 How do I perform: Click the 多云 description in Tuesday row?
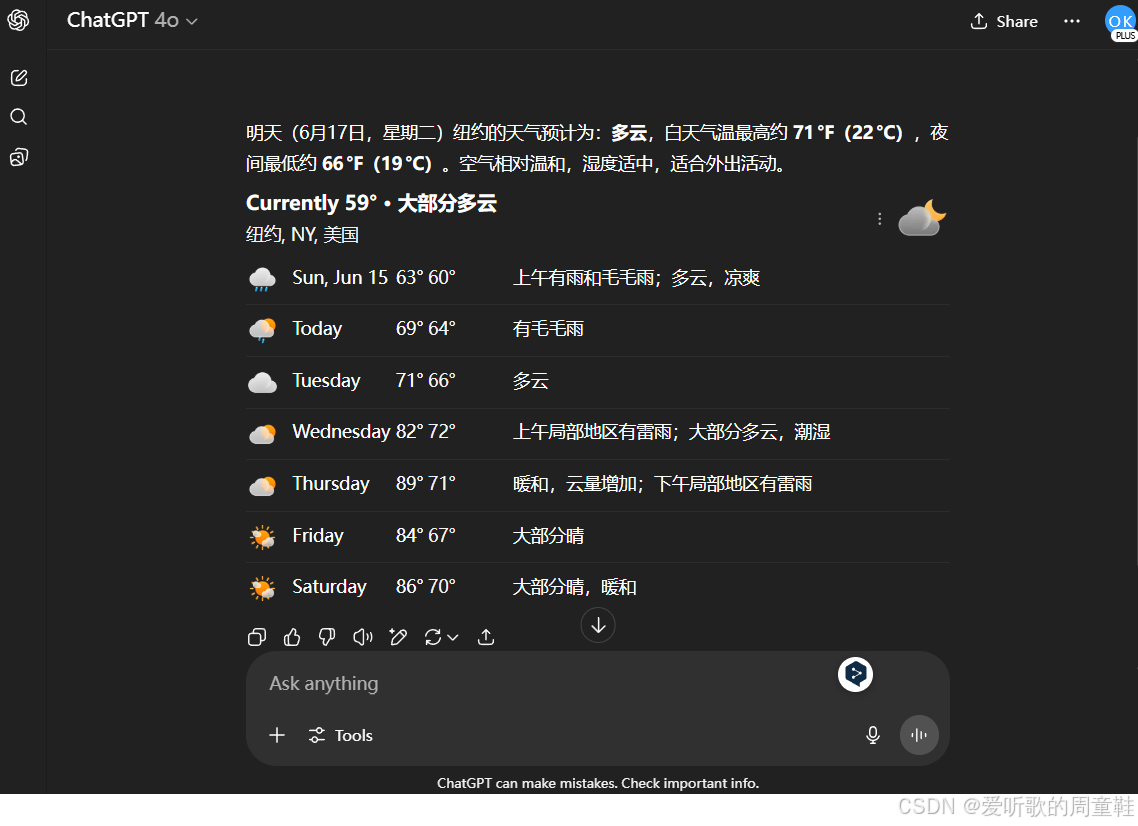(x=531, y=381)
